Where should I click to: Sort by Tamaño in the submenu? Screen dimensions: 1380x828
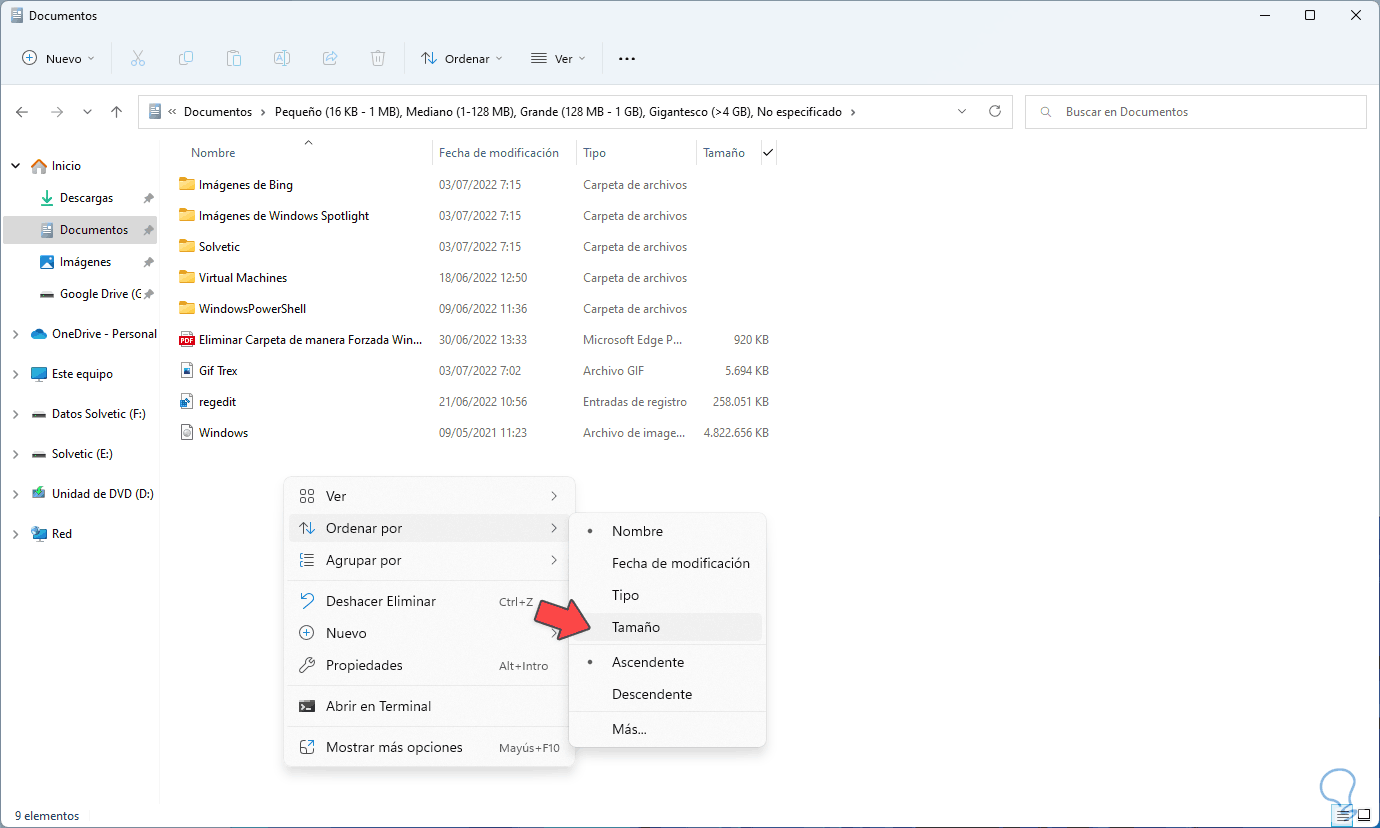pos(636,627)
